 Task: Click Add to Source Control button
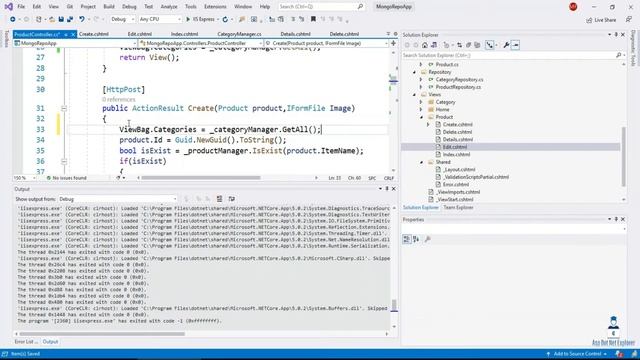point(576,354)
